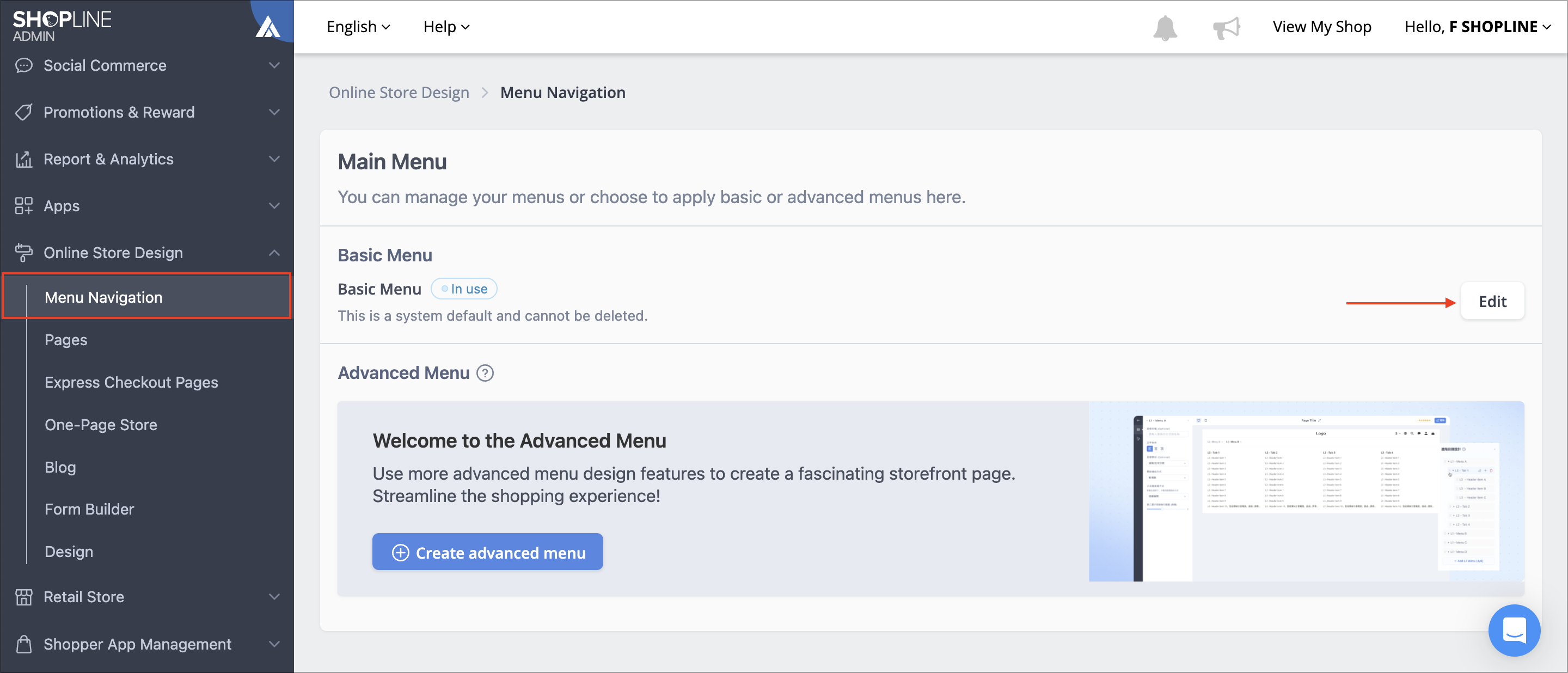Click the Report & Analytics chart icon

24,159
